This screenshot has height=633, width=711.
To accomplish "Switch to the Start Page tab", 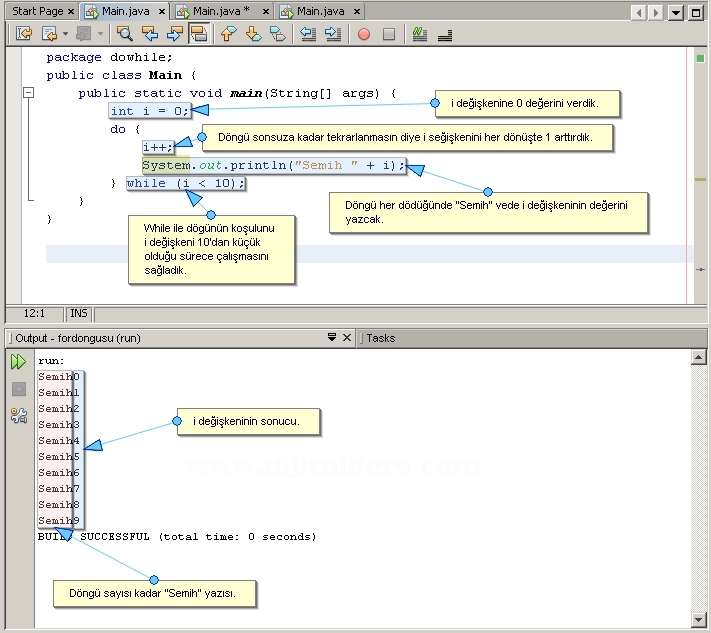I will coord(35,12).
